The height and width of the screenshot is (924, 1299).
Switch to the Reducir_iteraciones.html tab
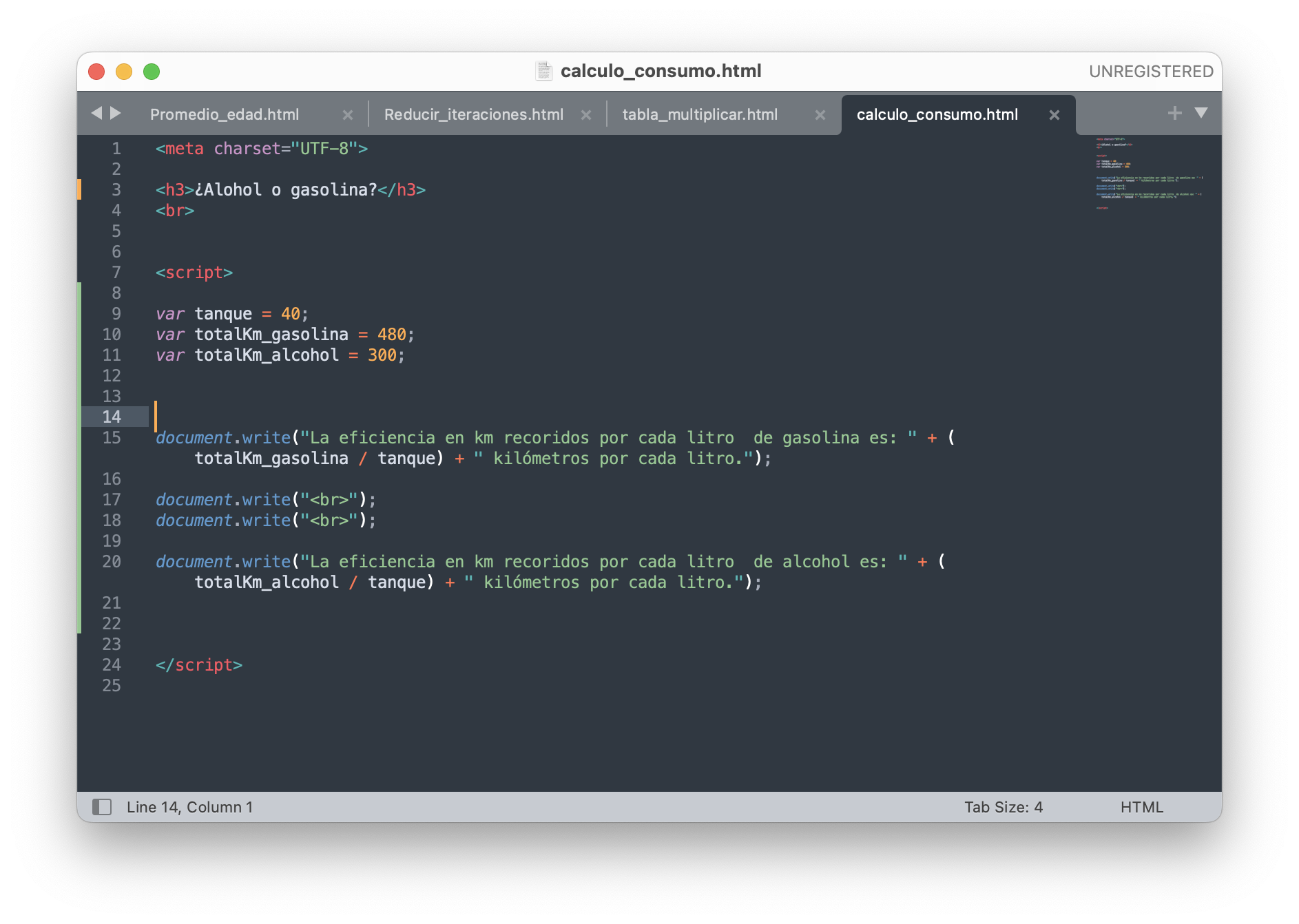(474, 114)
